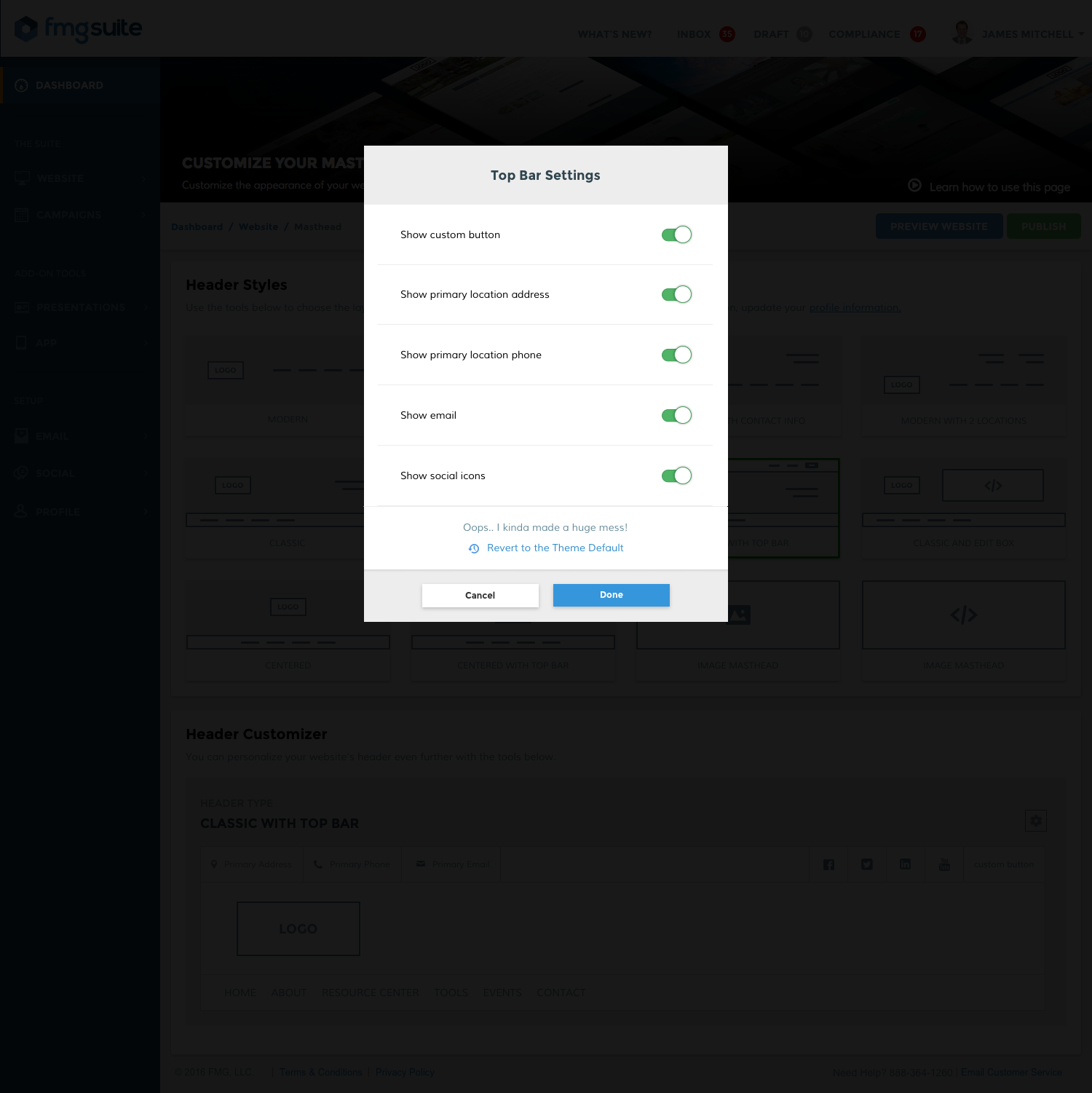Click the fmgsuite logo

(x=79, y=29)
